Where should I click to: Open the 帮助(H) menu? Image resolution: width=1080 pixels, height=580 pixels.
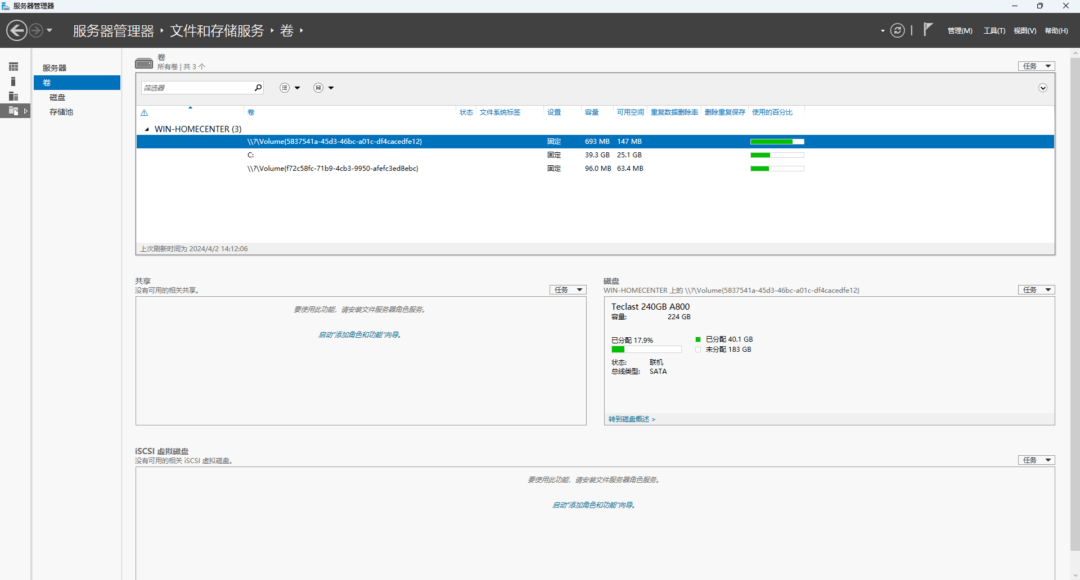[1057, 31]
